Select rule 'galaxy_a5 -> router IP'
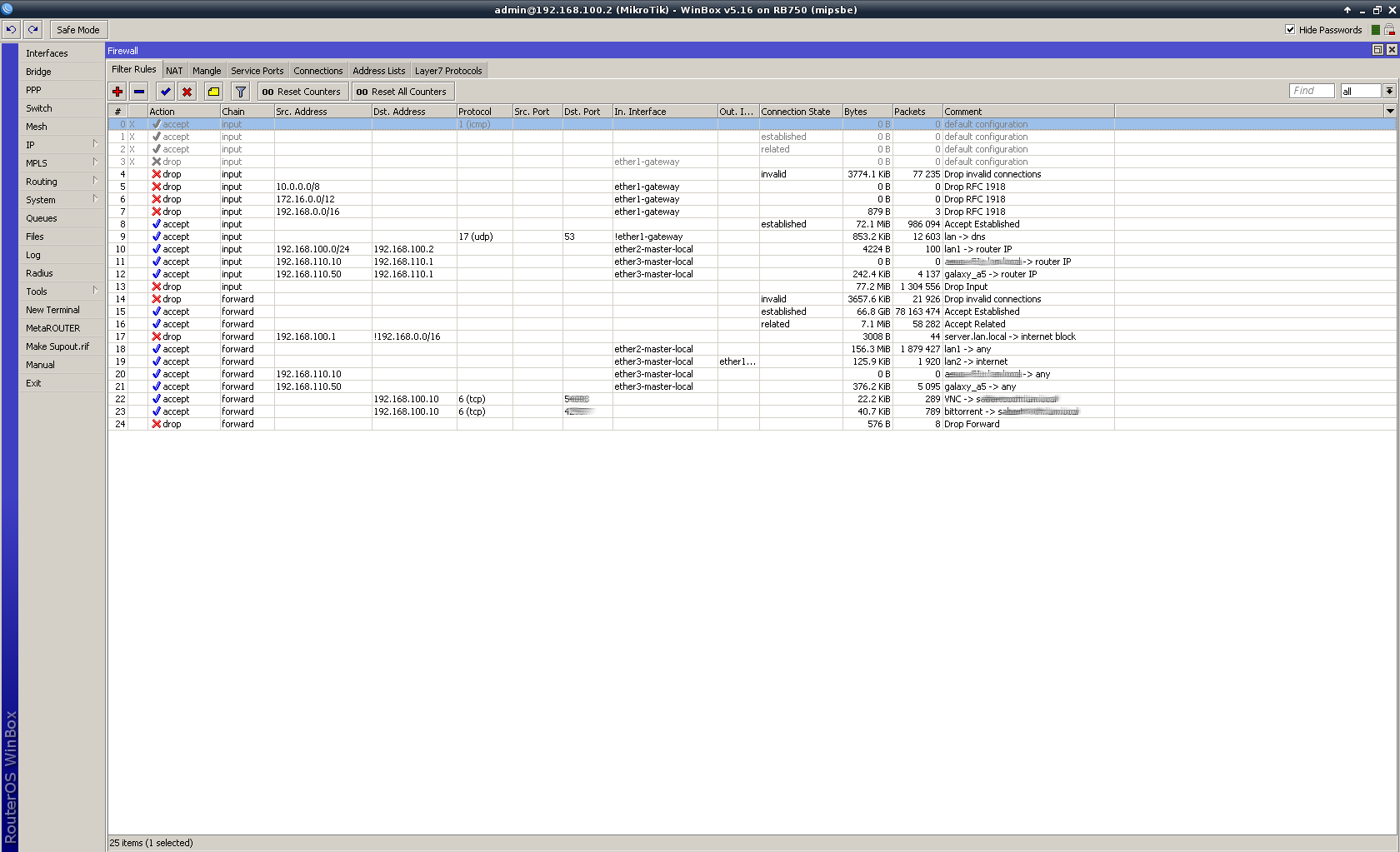The width and height of the screenshot is (1400, 852). (752, 274)
